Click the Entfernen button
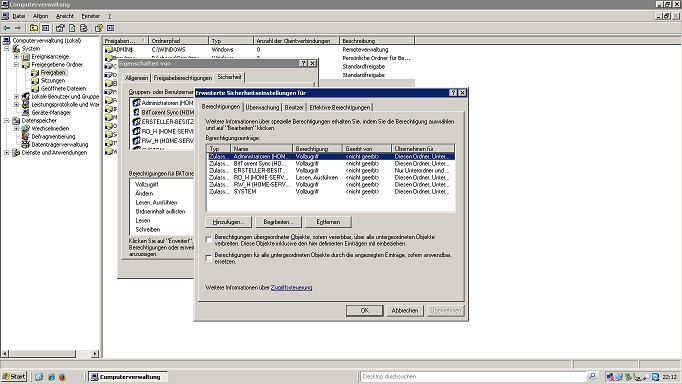The width and height of the screenshot is (682, 384). 328,222
